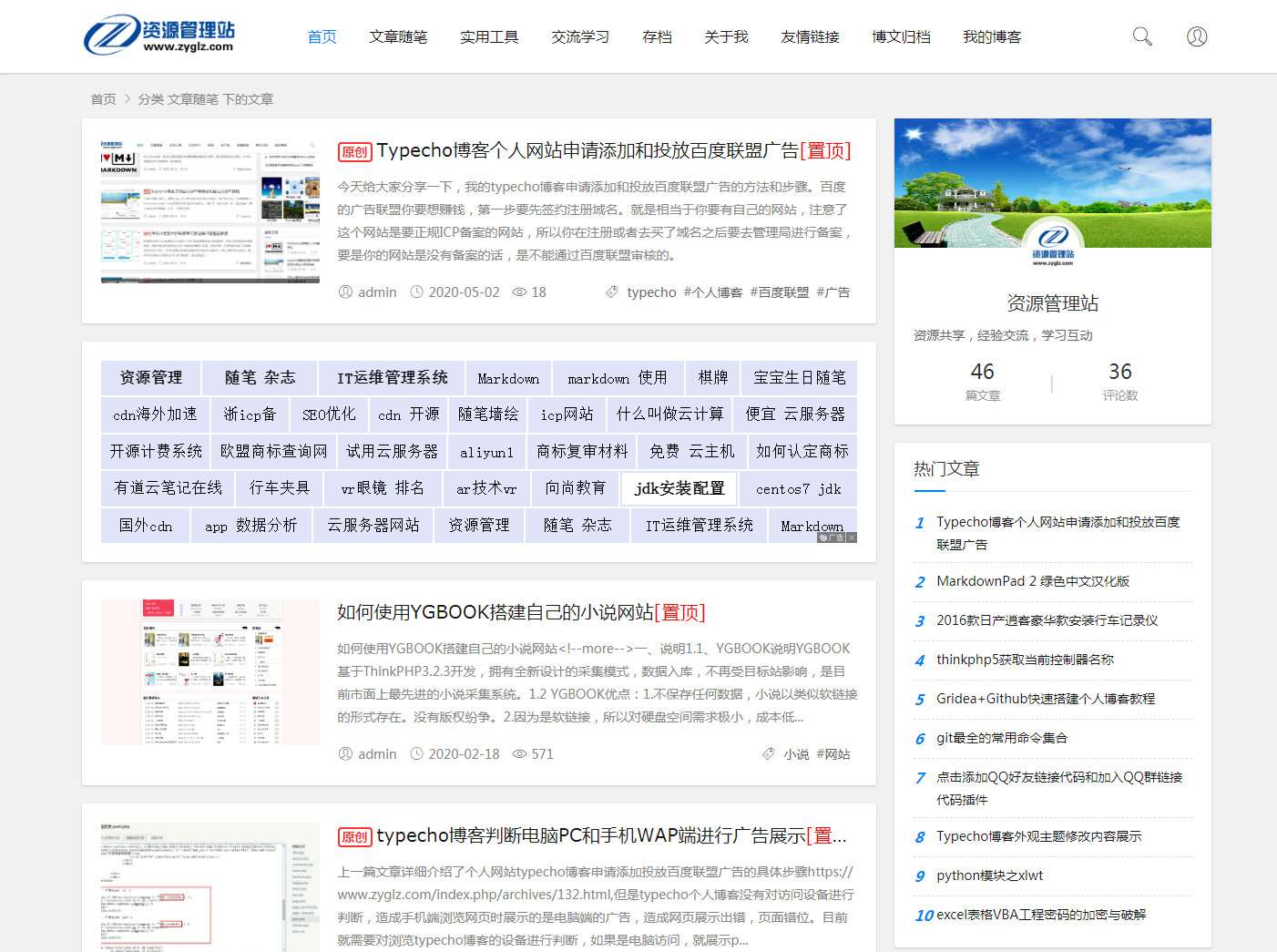Click the jdk安装配置 ad tag
The width and height of the screenshot is (1277, 952).
pos(679,488)
